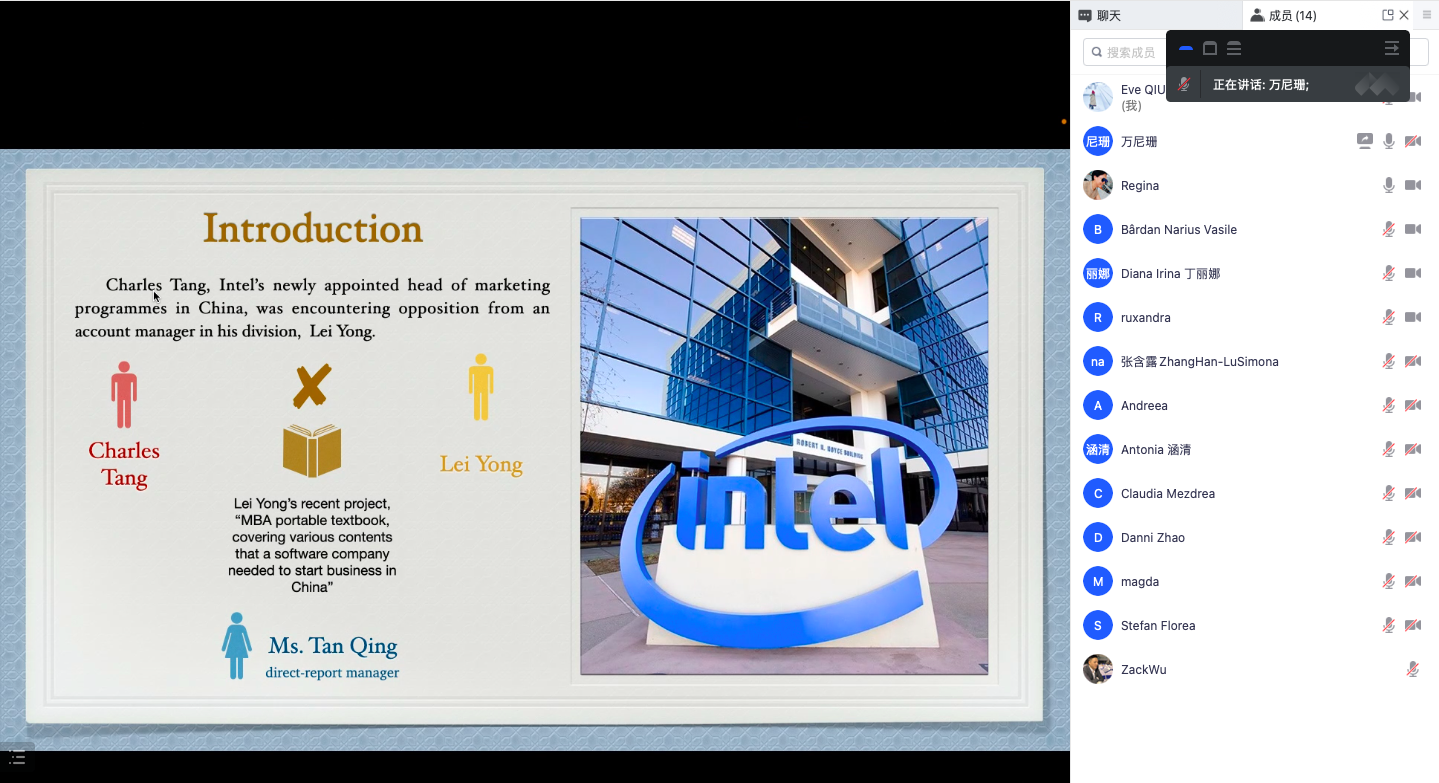The height and width of the screenshot is (783, 1439).
Task: Select the first compact view icon in floating bar
Action: click(1186, 48)
